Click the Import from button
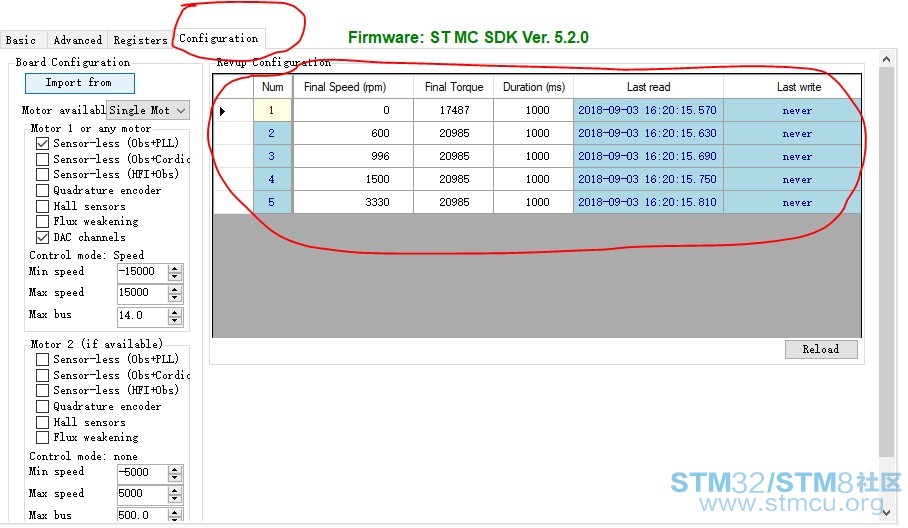 coord(80,83)
